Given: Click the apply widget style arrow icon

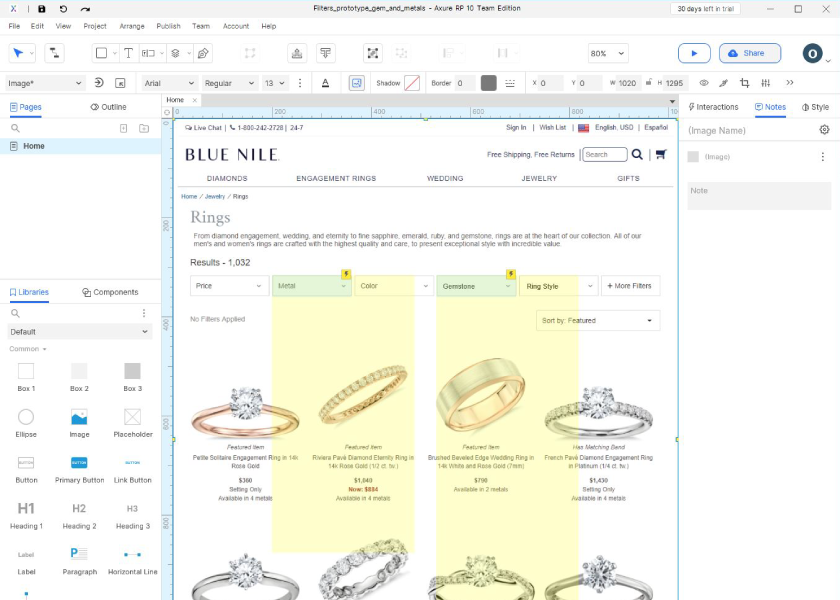Looking at the screenshot, I should [x=99, y=82].
